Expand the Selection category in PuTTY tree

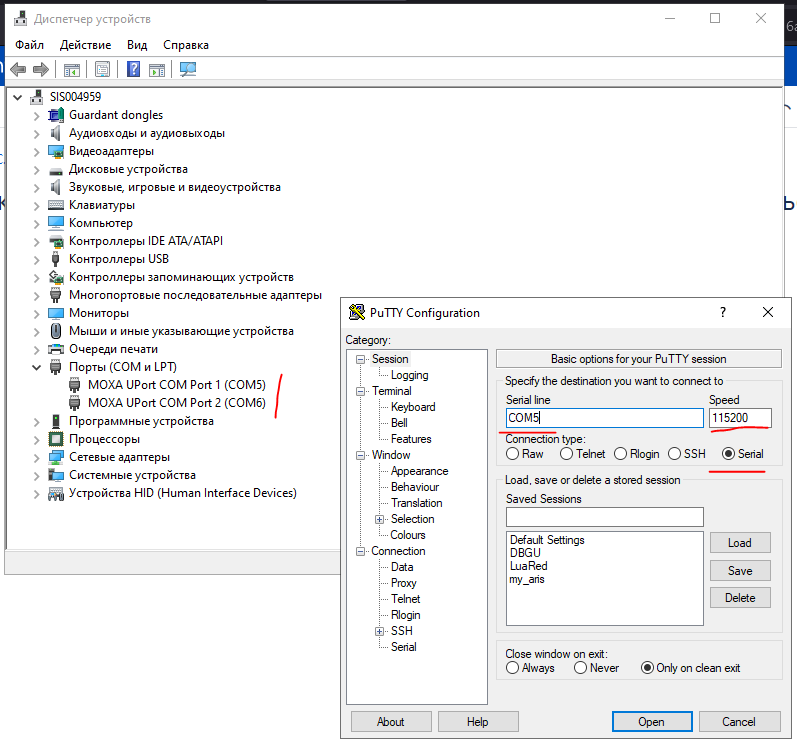pos(379,519)
